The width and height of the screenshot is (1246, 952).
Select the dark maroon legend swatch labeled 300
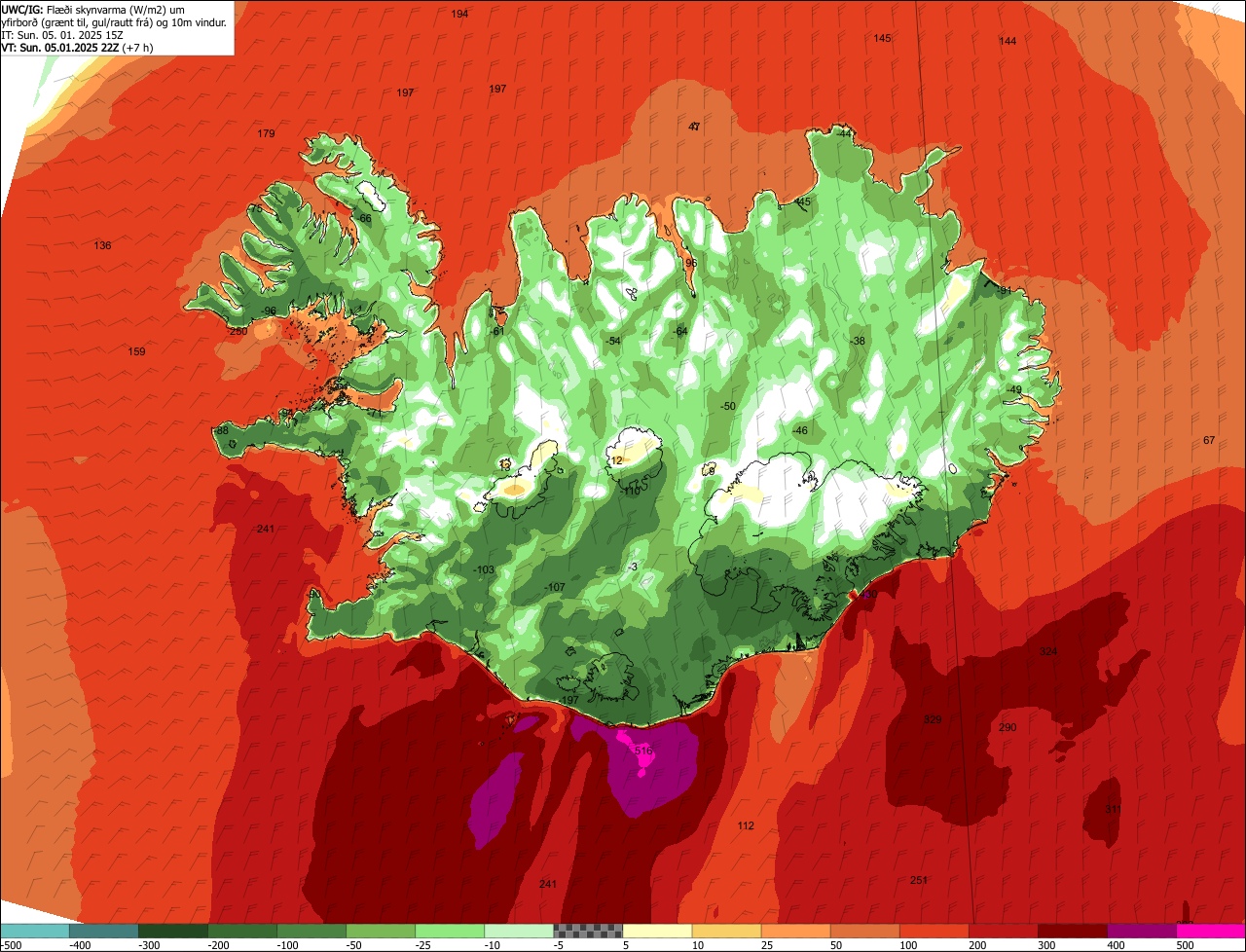[x=1073, y=931]
